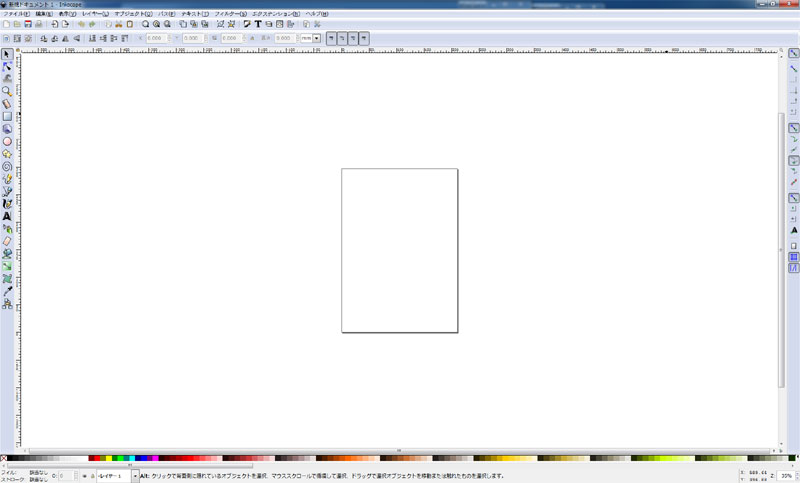800x483 pixels.
Task: Toggle snapping at top of snap bar
Action: (793, 53)
